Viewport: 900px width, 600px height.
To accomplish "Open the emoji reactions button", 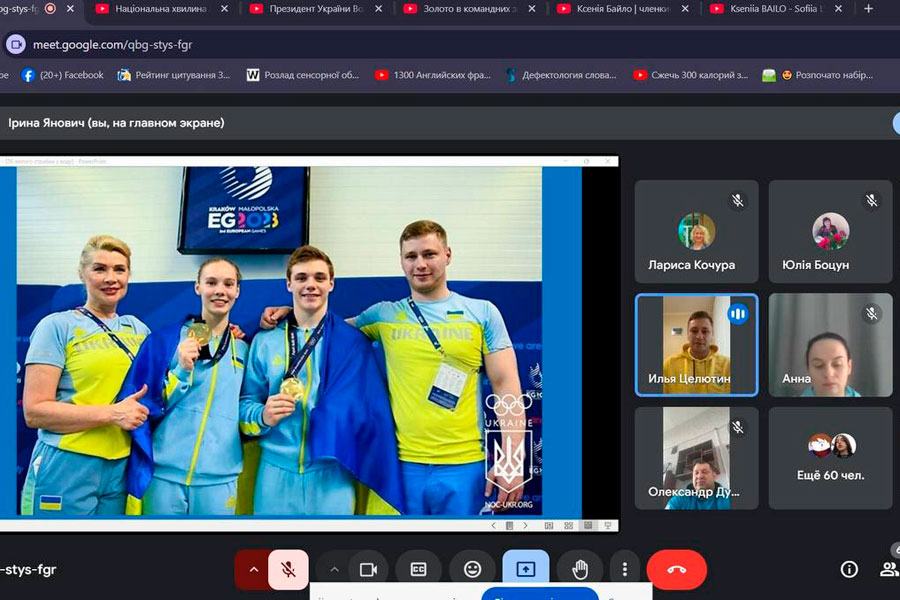I will [x=472, y=569].
